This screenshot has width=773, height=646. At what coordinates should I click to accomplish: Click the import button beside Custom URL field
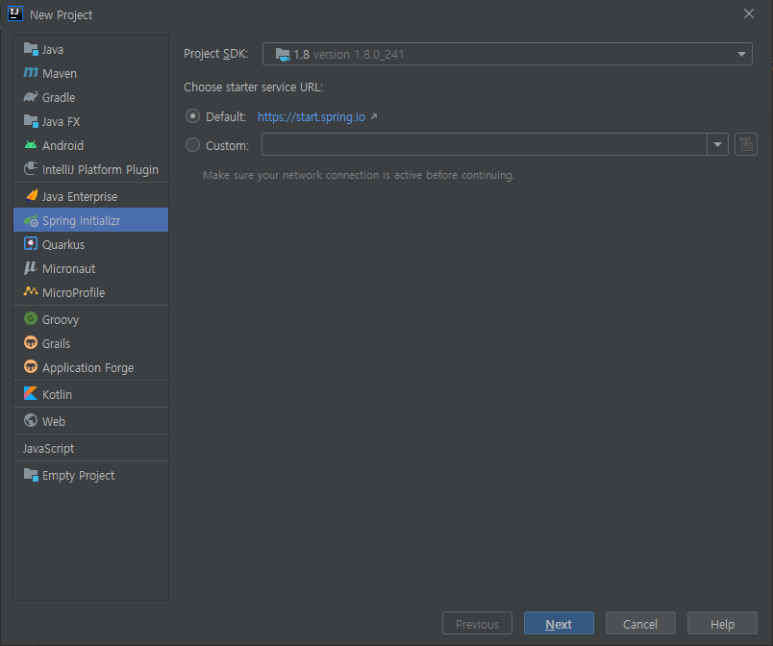click(x=746, y=144)
